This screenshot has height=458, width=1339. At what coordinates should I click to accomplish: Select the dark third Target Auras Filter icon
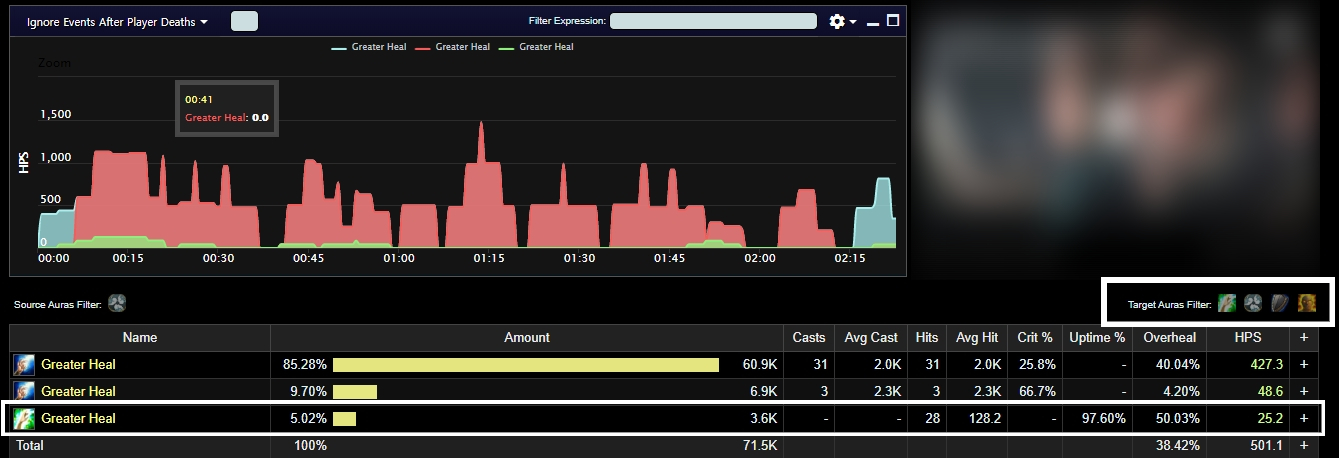point(1280,303)
